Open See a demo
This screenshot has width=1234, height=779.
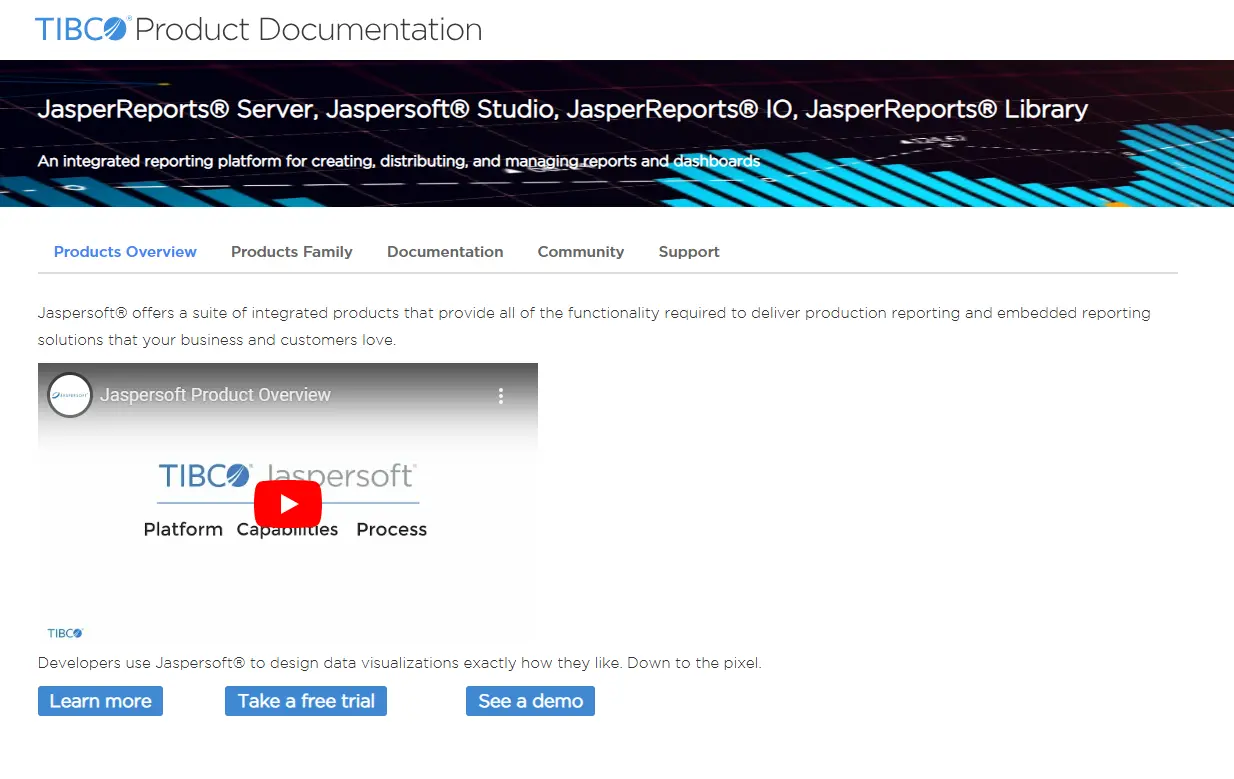coord(530,701)
